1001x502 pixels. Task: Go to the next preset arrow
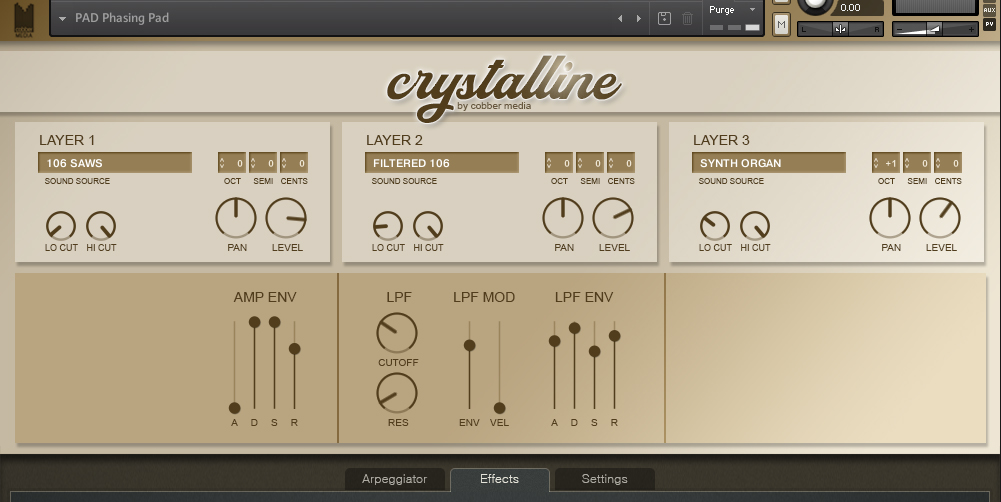[638, 19]
